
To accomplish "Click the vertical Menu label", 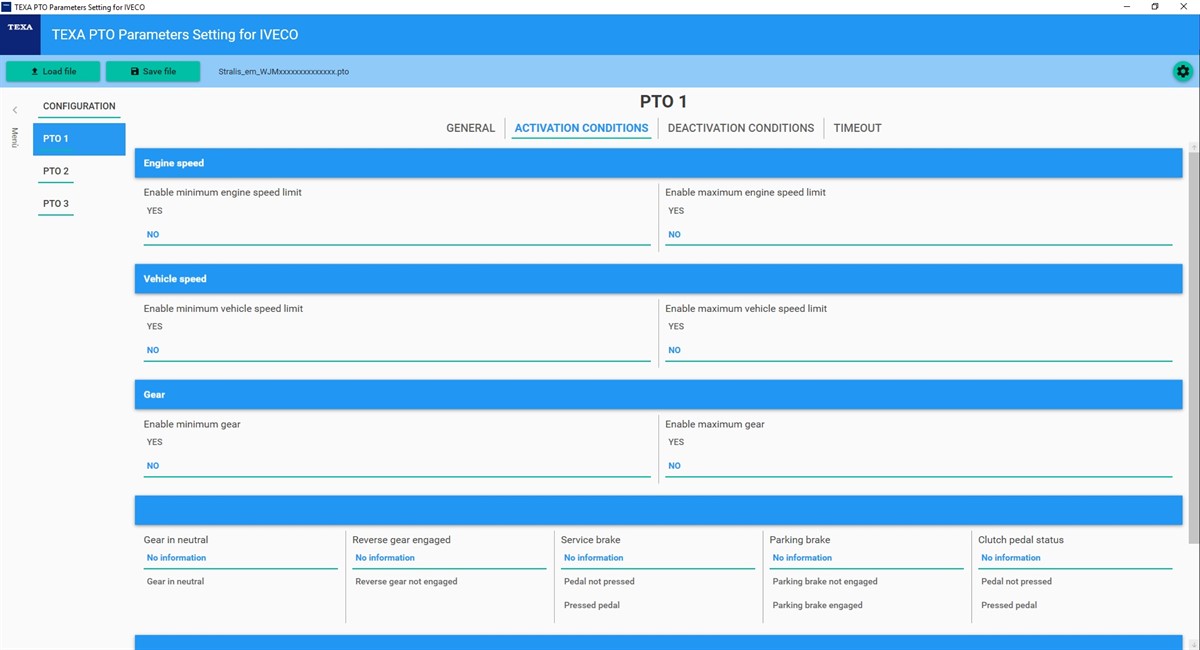I will pyautogui.click(x=15, y=138).
